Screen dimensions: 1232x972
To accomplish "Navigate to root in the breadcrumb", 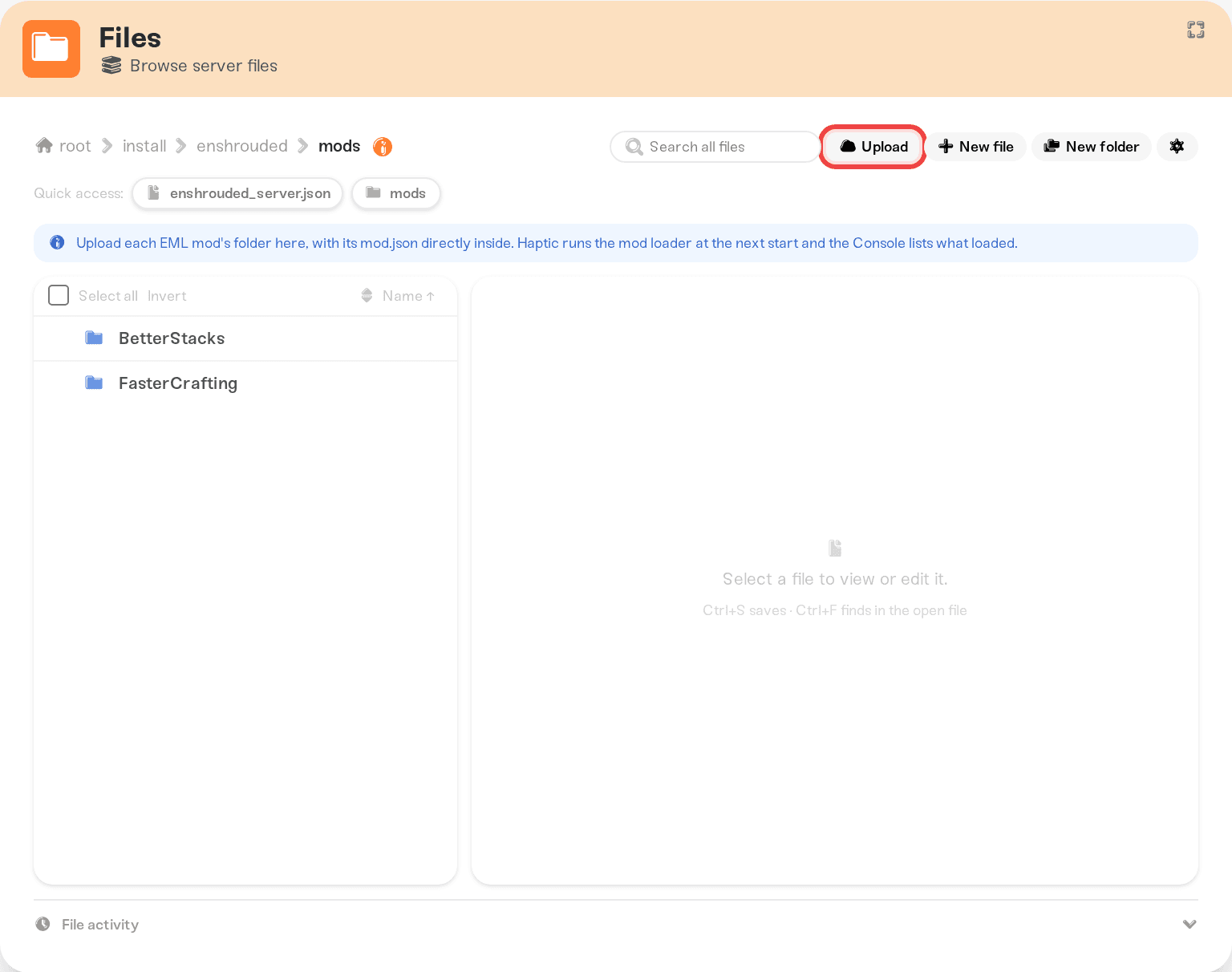I will pyautogui.click(x=75, y=146).
